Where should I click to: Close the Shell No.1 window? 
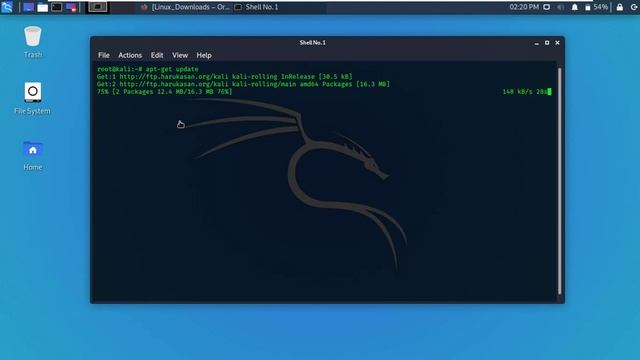557,43
